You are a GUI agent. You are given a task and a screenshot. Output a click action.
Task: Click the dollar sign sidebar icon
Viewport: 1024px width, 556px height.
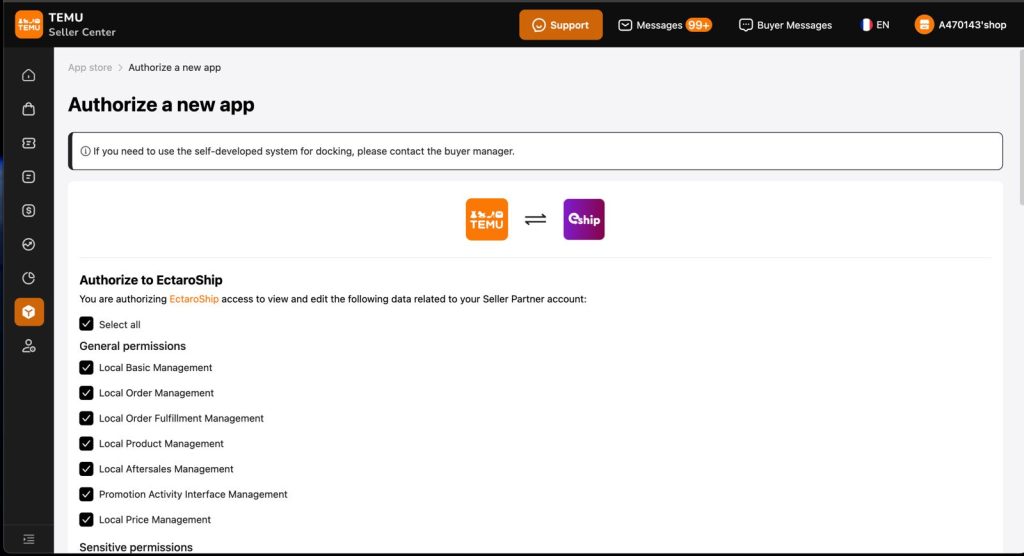(x=28, y=211)
